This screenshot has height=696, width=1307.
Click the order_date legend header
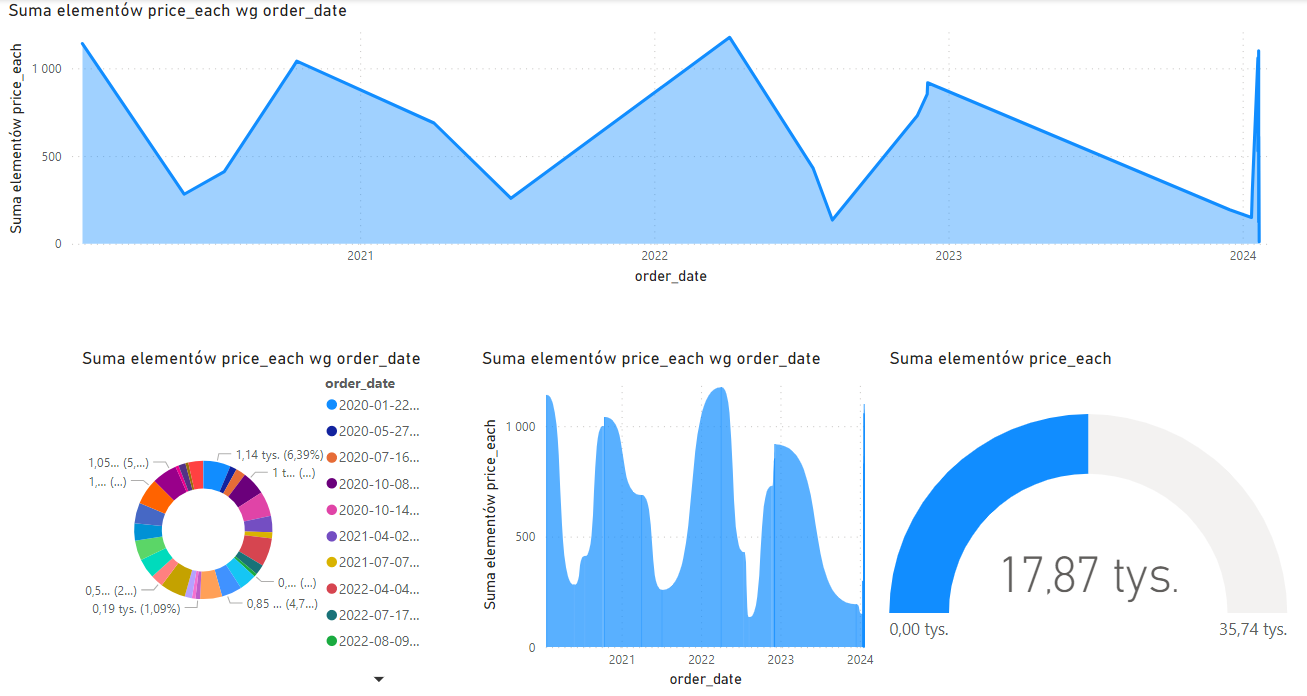(x=359, y=383)
